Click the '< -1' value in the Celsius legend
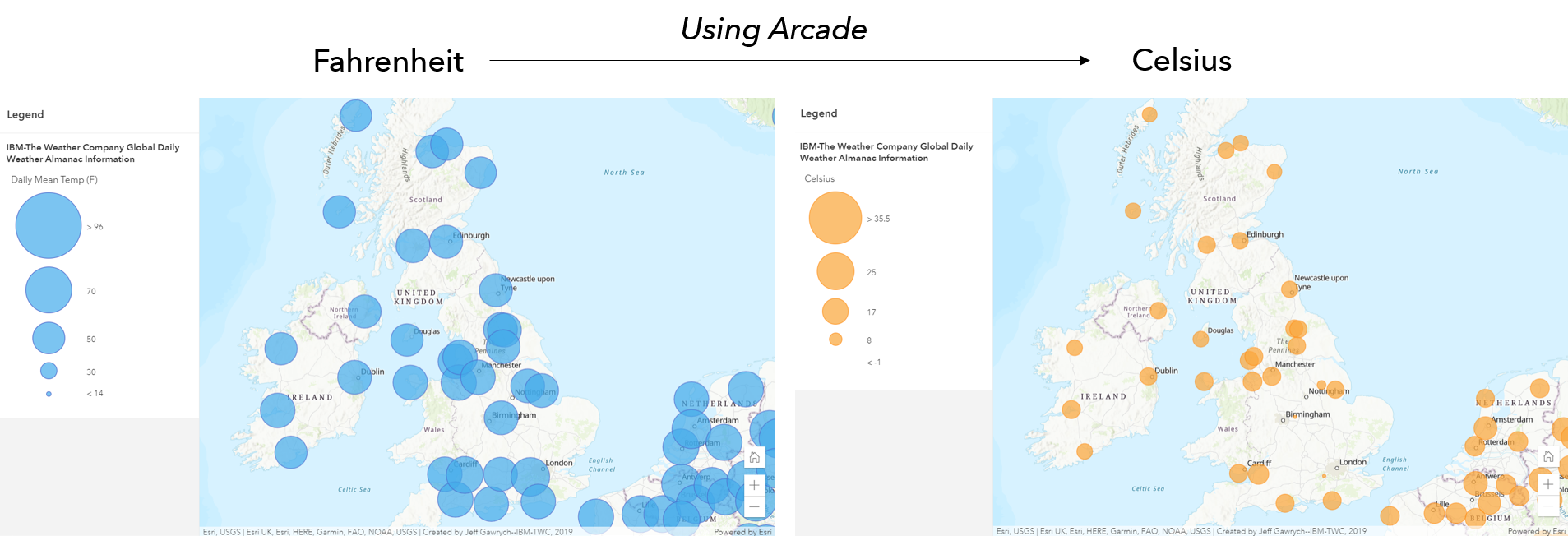Viewport: 1568px width, 536px height. pos(873,363)
